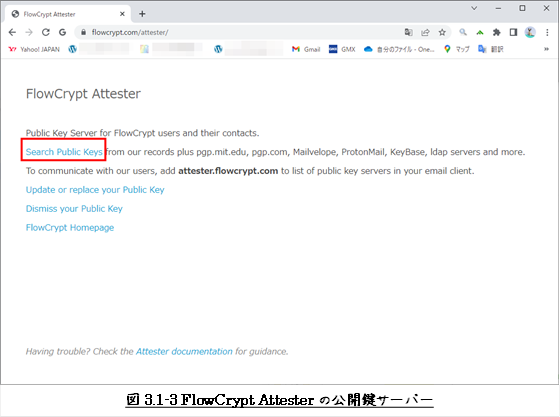The height and width of the screenshot is (417, 560).
Task: Click the browser back arrow
Action: point(12,32)
